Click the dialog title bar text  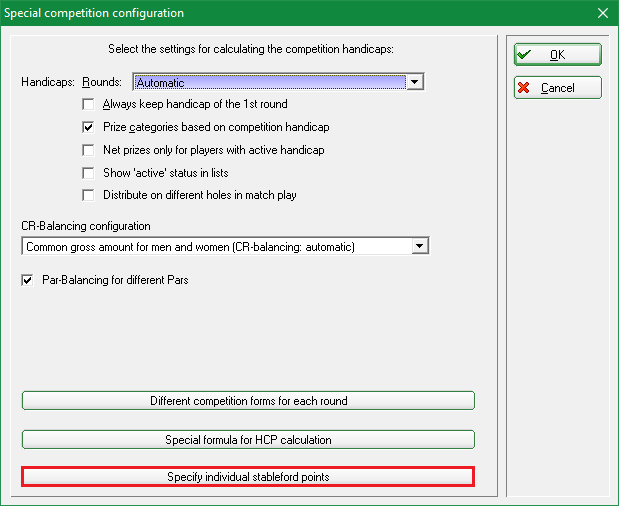[94, 13]
